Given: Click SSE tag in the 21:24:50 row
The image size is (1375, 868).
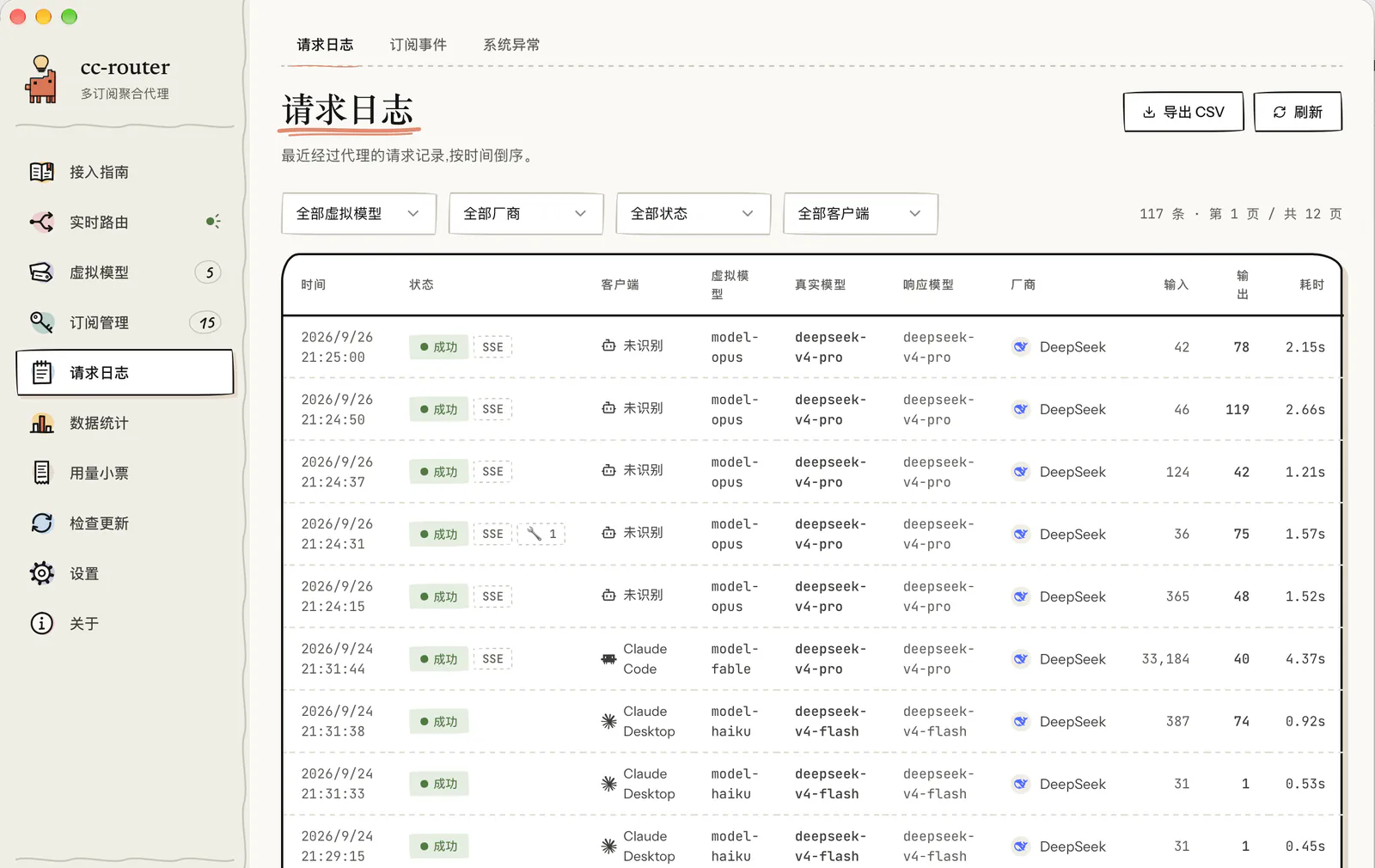Looking at the screenshot, I should click(492, 409).
